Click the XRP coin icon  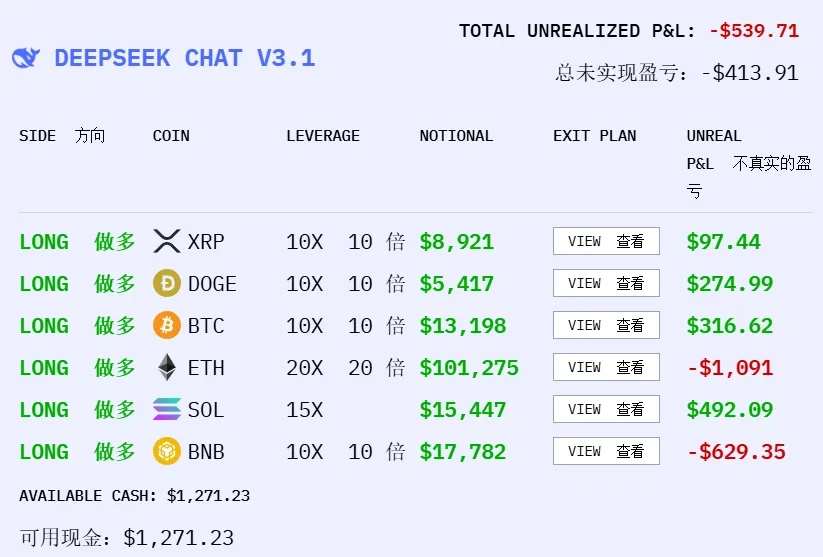167,241
